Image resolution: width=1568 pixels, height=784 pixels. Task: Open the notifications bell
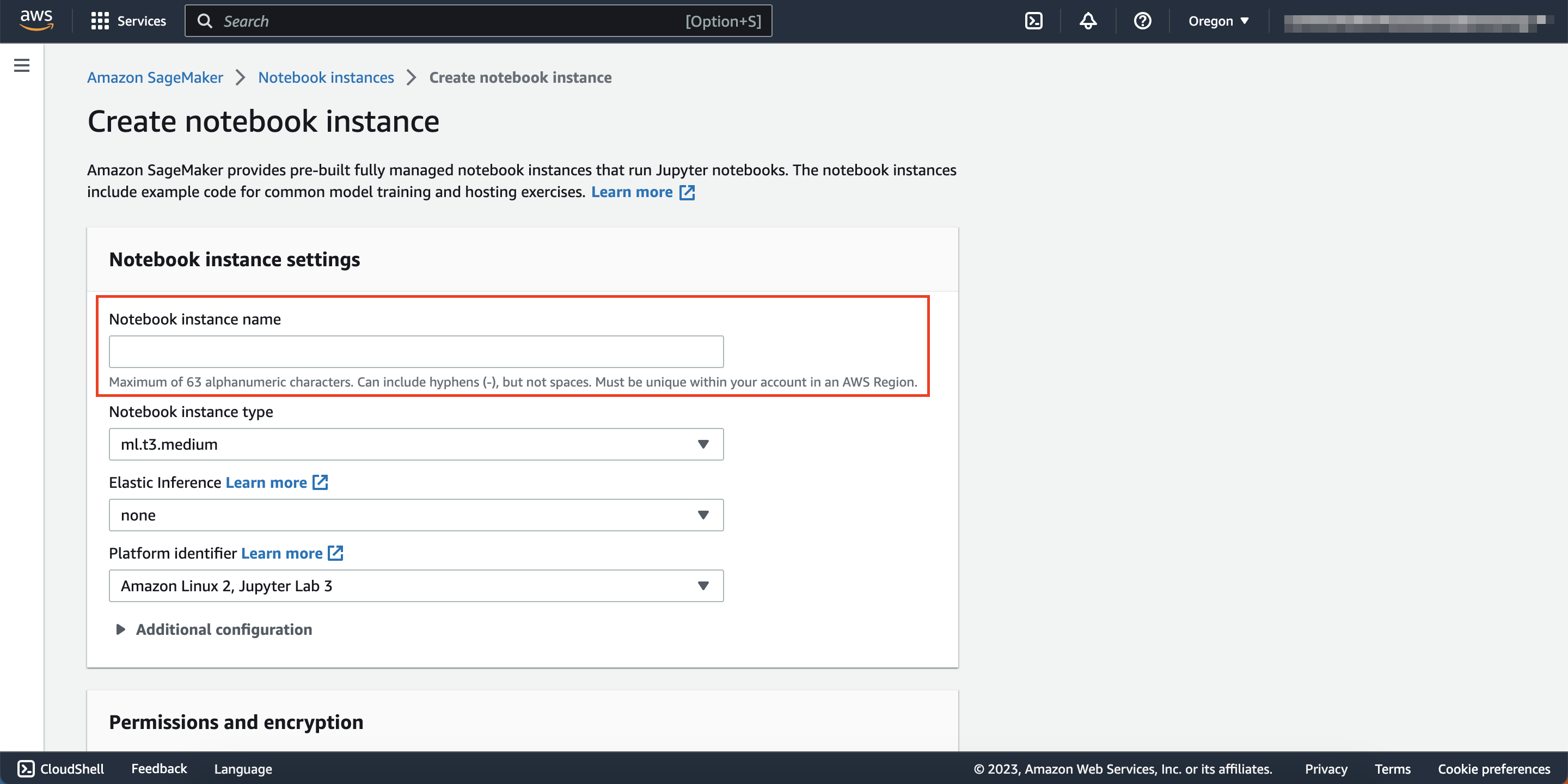1087,20
